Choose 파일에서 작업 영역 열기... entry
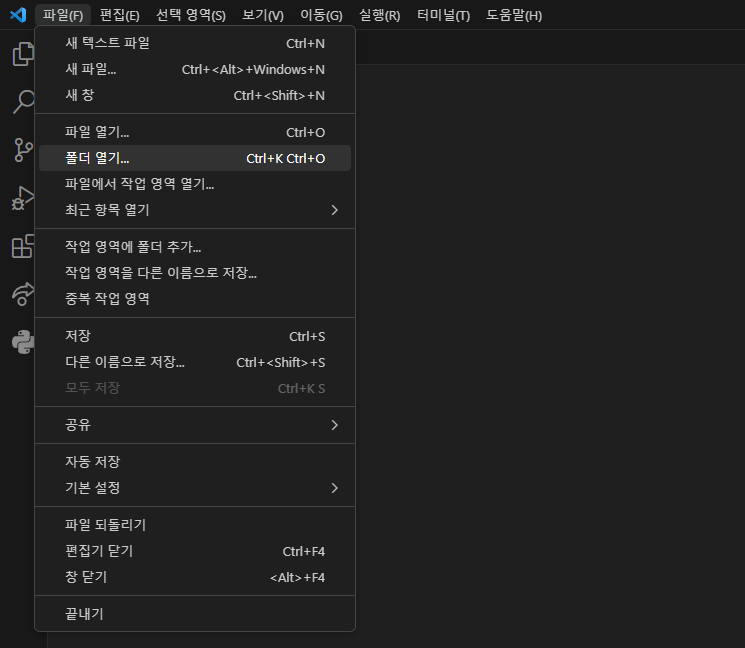Image resolution: width=745 pixels, height=648 pixels. pos(195,184)
